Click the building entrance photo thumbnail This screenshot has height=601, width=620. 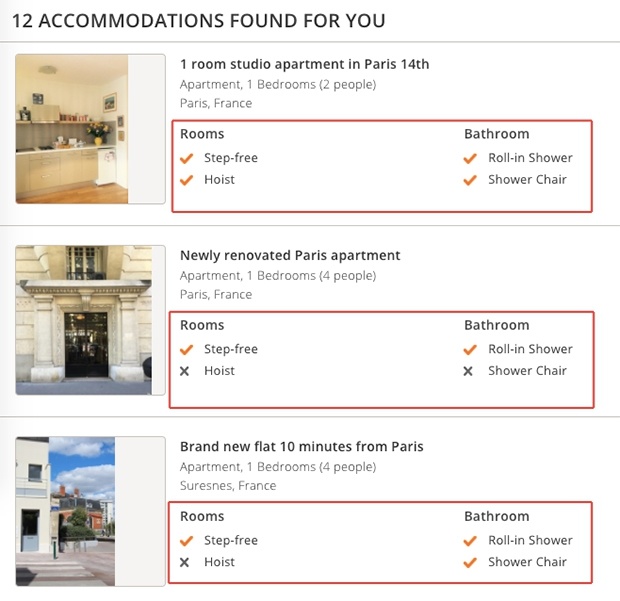(83, 320)
